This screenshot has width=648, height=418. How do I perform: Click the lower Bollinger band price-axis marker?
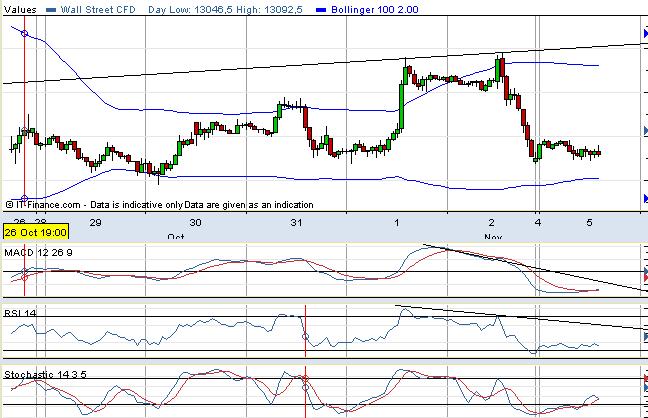[x=646, y=199]
